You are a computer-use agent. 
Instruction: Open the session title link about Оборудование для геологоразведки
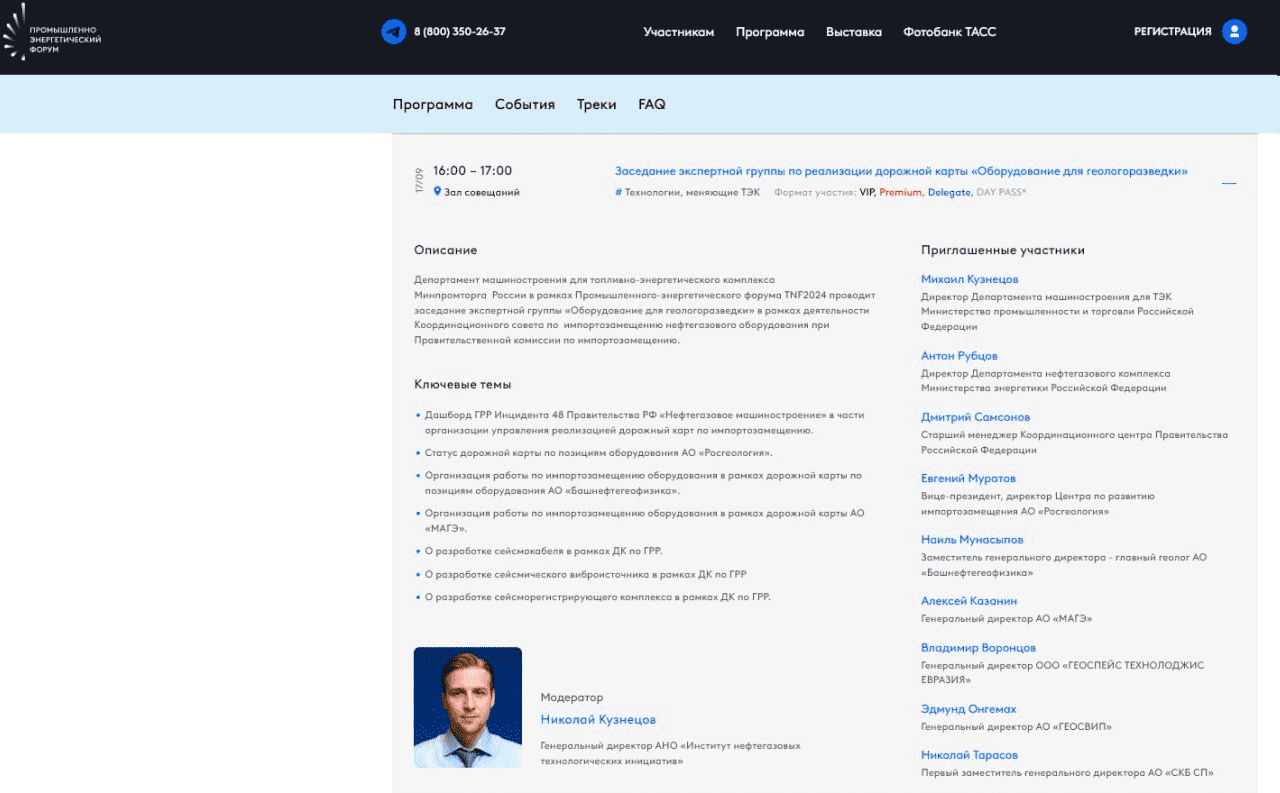pyautogui.click(x=901, y=171)
